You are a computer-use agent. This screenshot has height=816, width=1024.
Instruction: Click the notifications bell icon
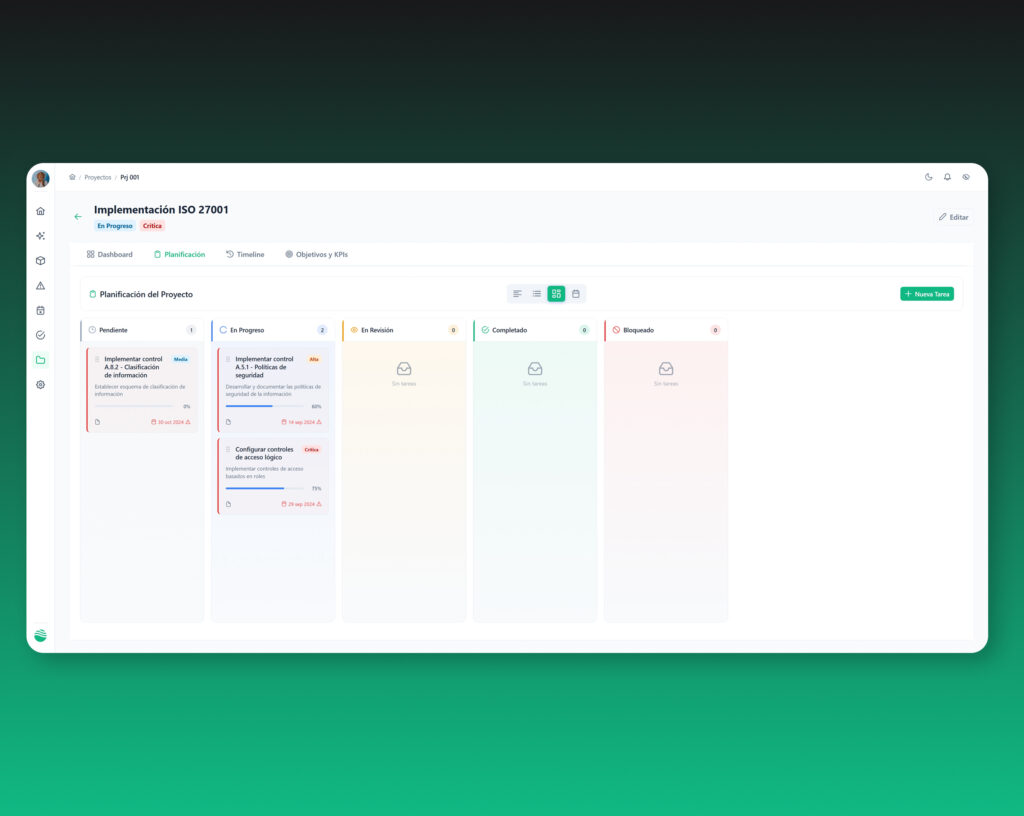(947, 177)
